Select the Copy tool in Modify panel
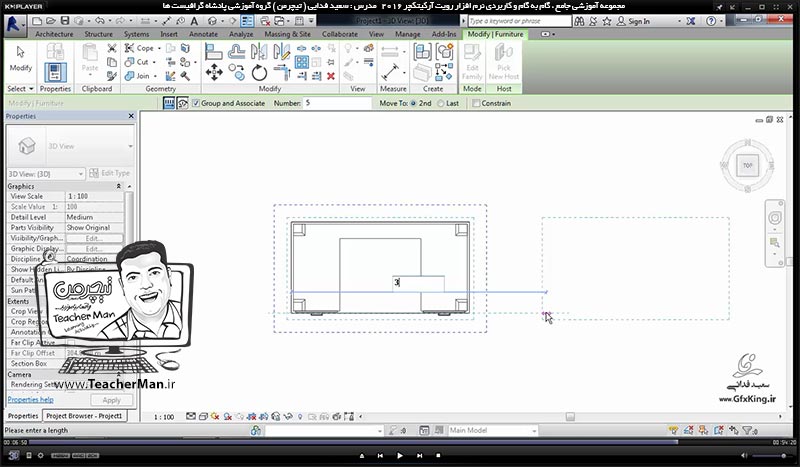Image resolution: width=800 pixels, height=467 pixels. (x=236, y=72)
